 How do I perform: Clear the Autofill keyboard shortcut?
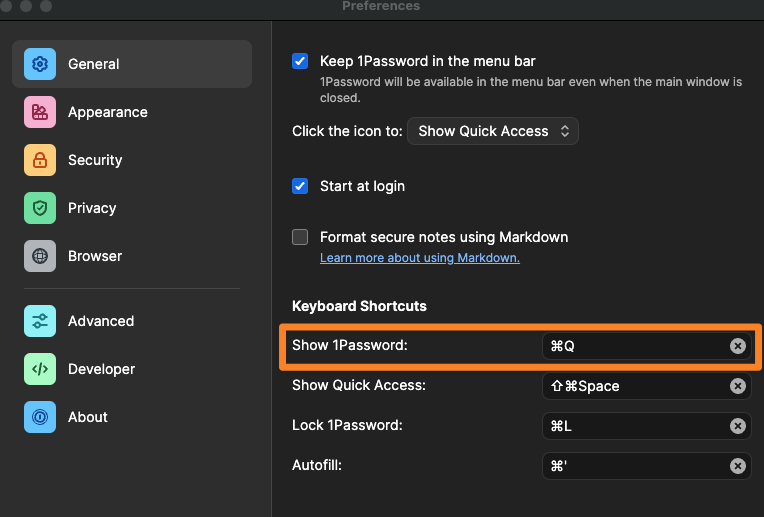(738, 466)
